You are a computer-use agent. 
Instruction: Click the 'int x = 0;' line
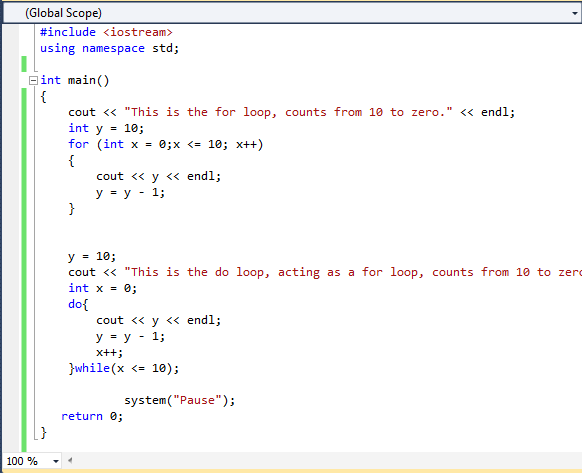102,288
